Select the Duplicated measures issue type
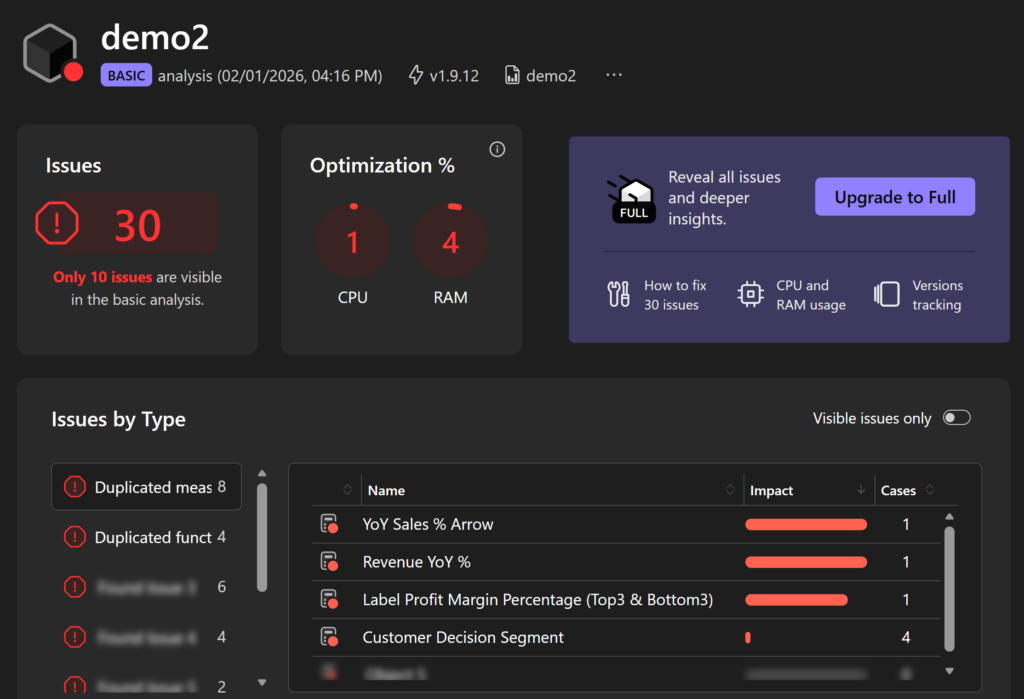The image size is (1024, 699). pyautogui.click(x=146, y=487)
